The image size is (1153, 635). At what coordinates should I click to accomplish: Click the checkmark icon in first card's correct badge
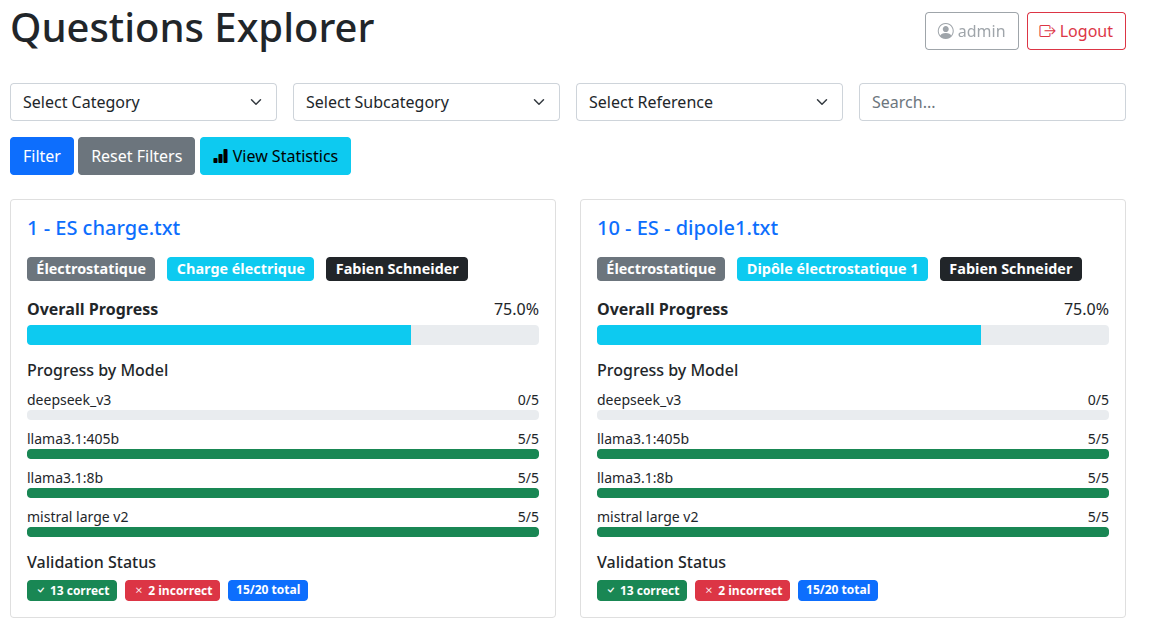[x=41, y=591]
